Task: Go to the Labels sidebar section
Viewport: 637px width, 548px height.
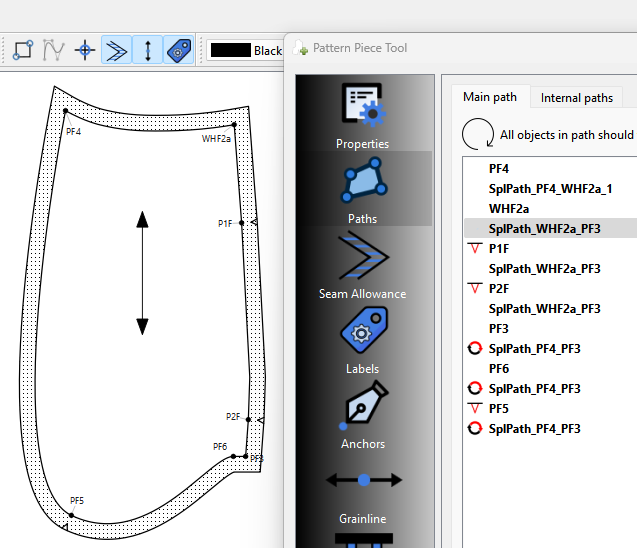Action: pos(362,340)
